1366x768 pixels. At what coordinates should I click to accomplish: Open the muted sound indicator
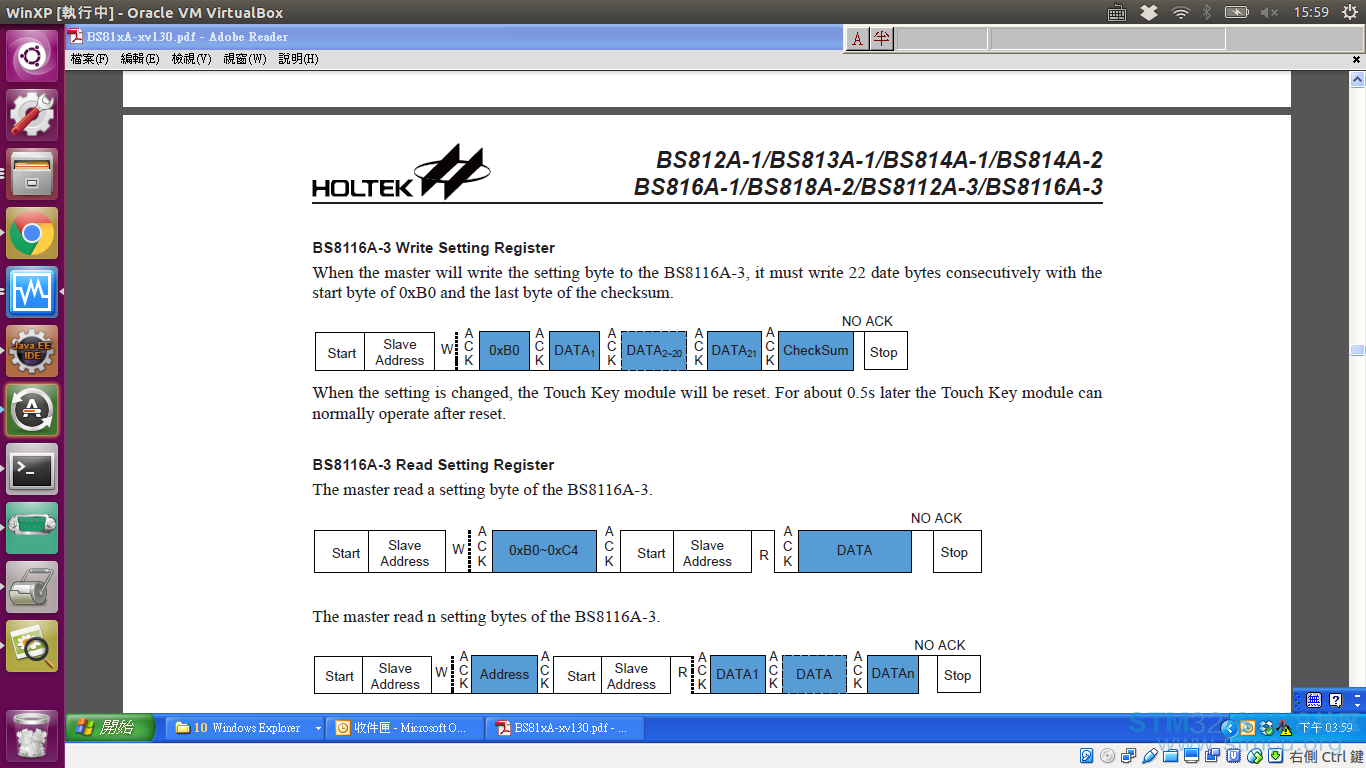tap(1269, 12)
